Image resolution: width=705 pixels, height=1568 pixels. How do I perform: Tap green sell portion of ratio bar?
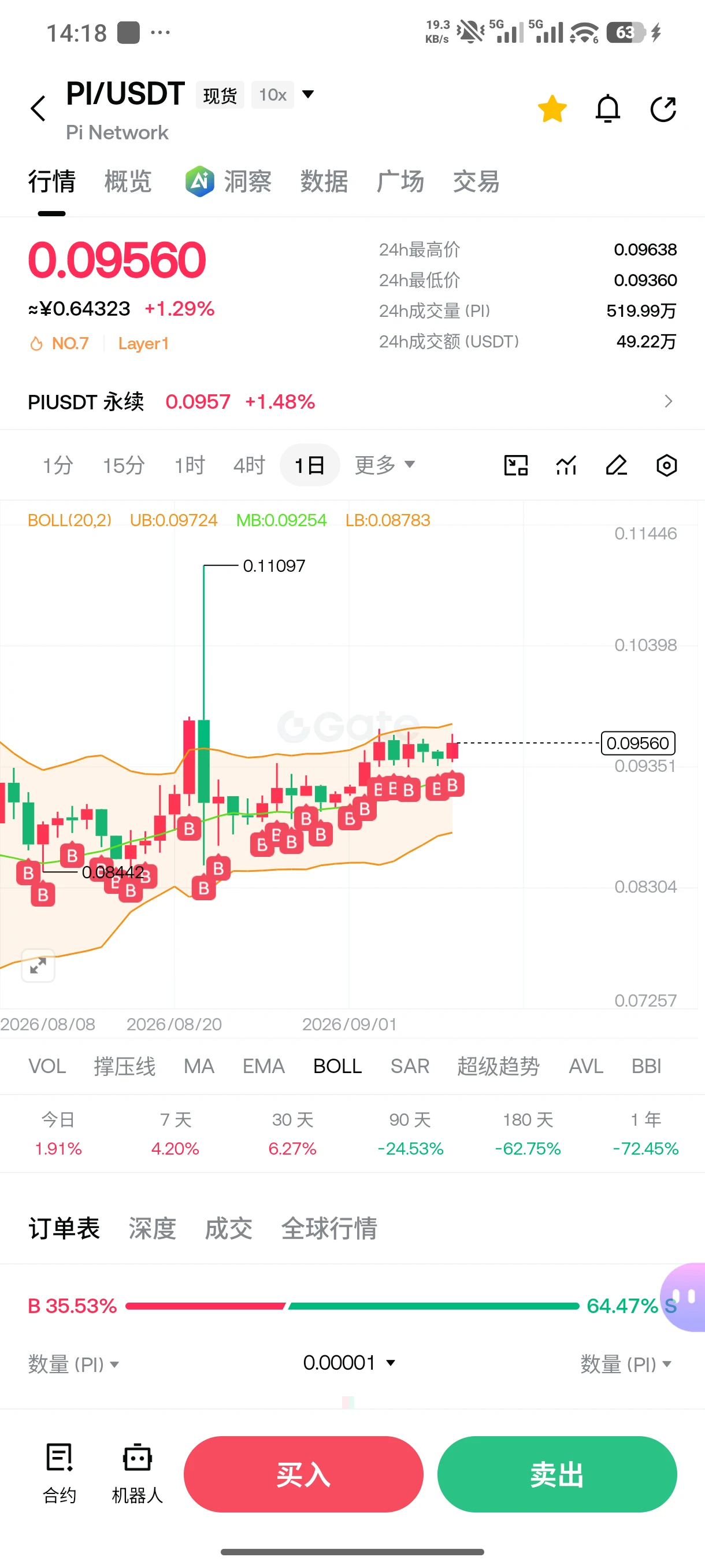tap(434, 1306)
